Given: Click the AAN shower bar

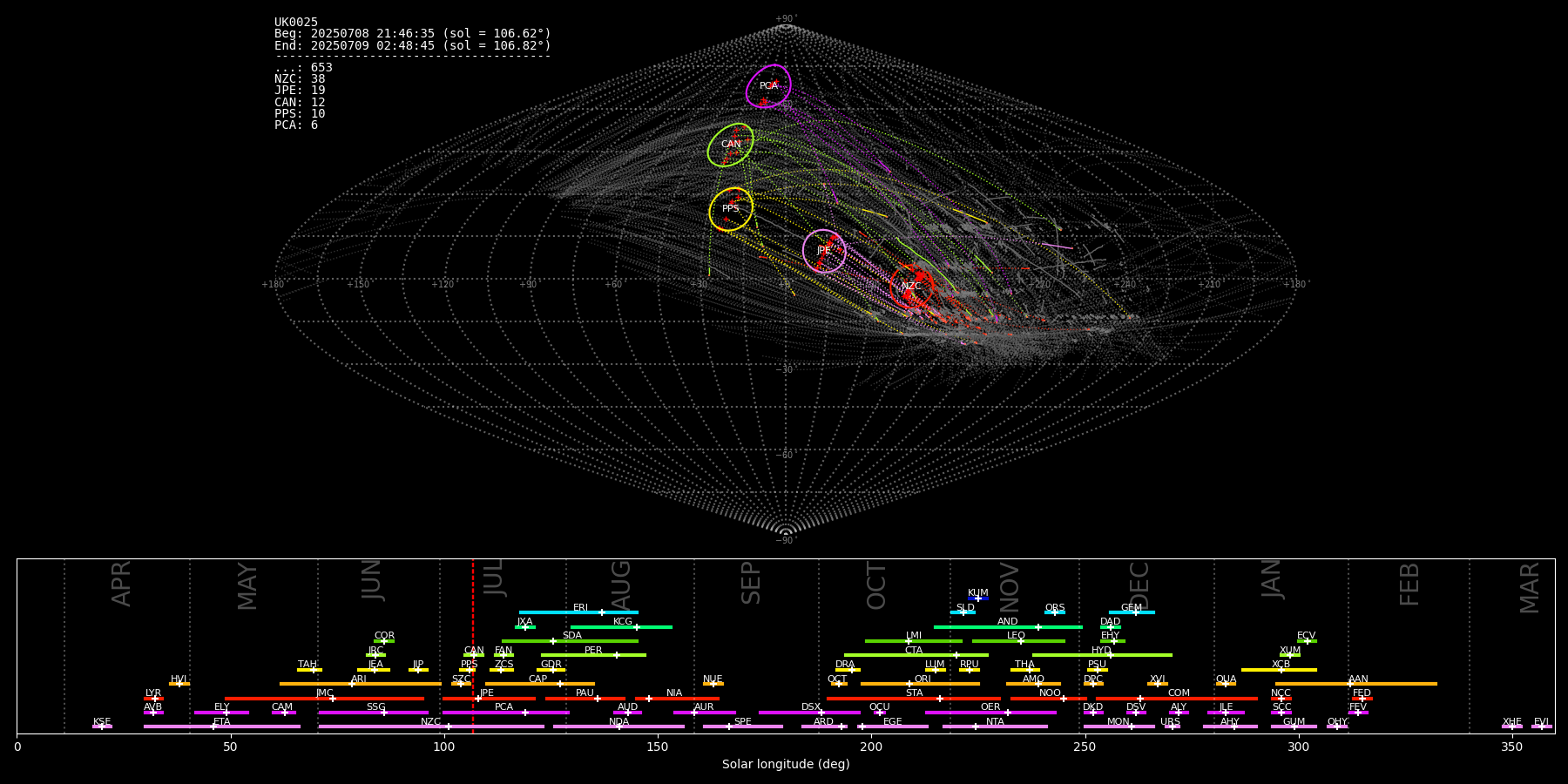Looking at the screenshot, I should 1356,684.
